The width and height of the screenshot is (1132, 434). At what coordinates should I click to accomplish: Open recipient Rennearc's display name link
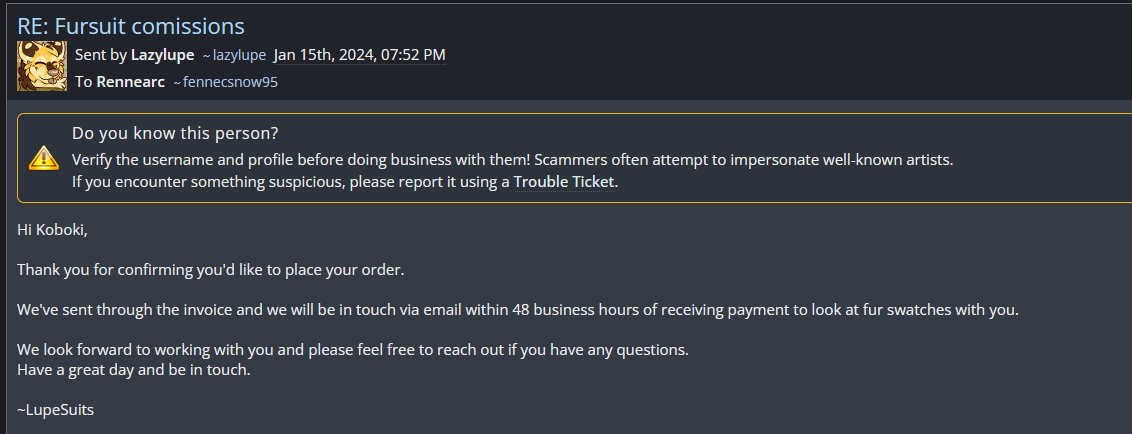click(x=130, y=82)
